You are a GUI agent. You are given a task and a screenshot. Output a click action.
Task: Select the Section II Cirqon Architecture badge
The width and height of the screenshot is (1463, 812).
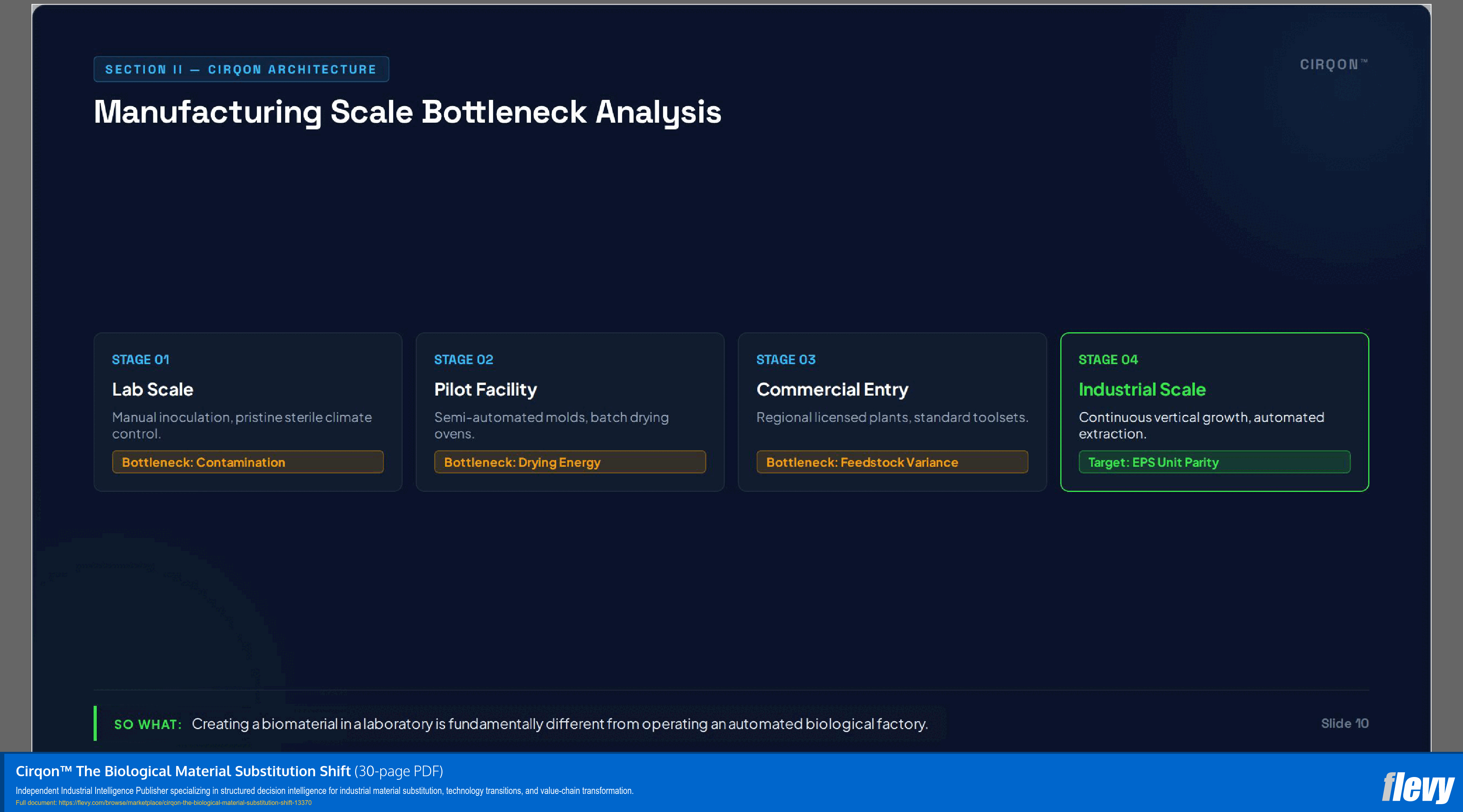241,69
